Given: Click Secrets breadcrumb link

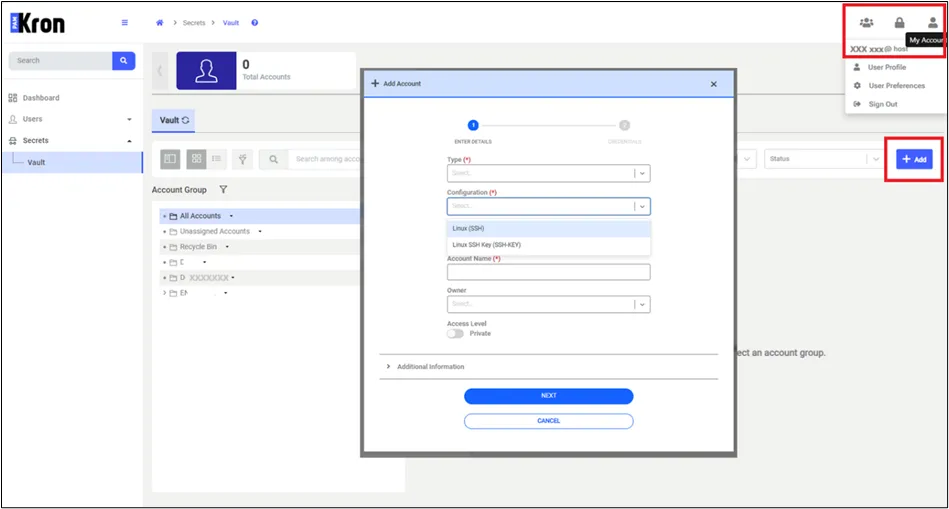Looking at the screenshot, I should (194, 23).
